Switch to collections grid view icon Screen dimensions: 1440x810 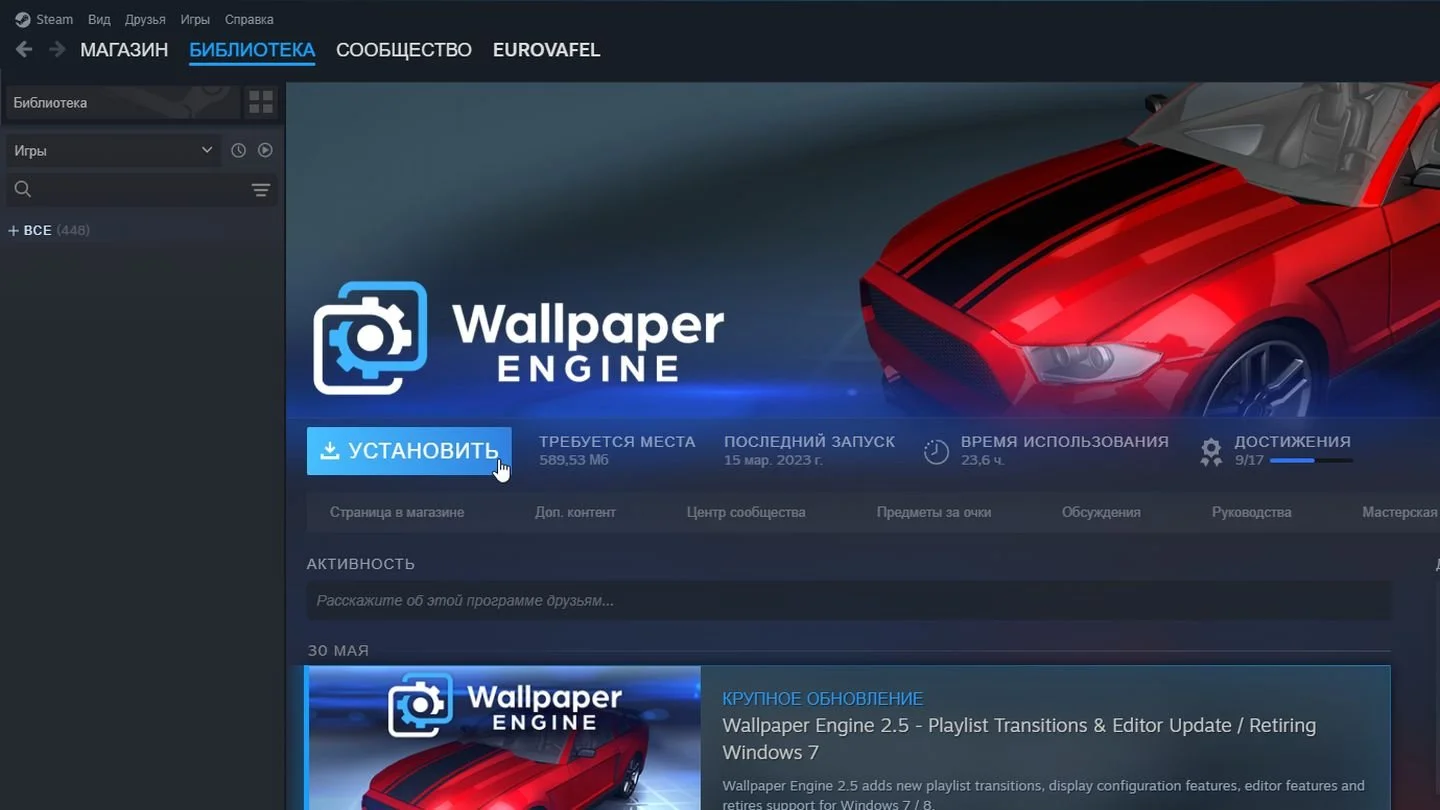point(261,102)
